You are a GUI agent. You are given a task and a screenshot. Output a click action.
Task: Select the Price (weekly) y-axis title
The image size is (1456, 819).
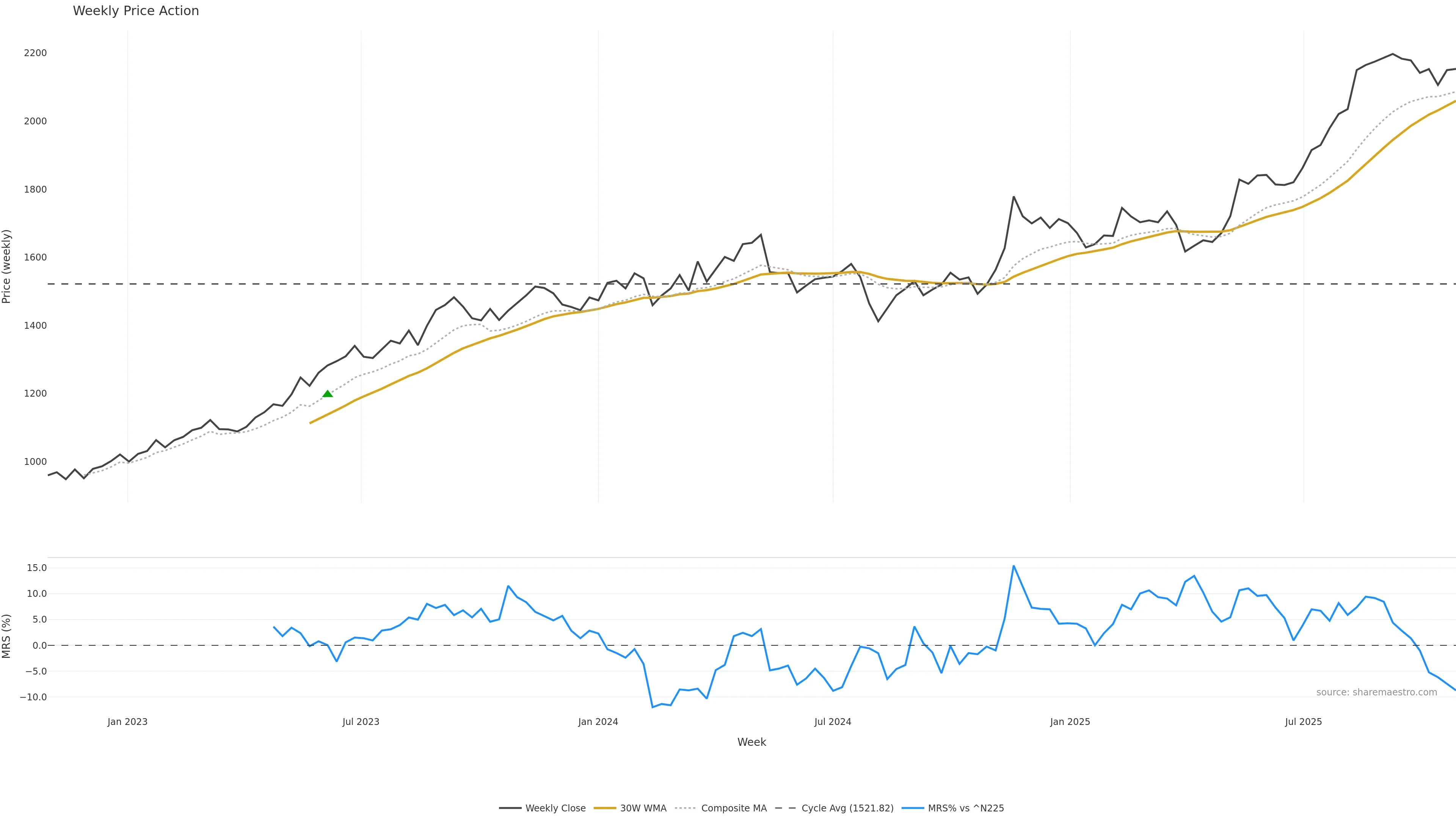click(7, 266)
